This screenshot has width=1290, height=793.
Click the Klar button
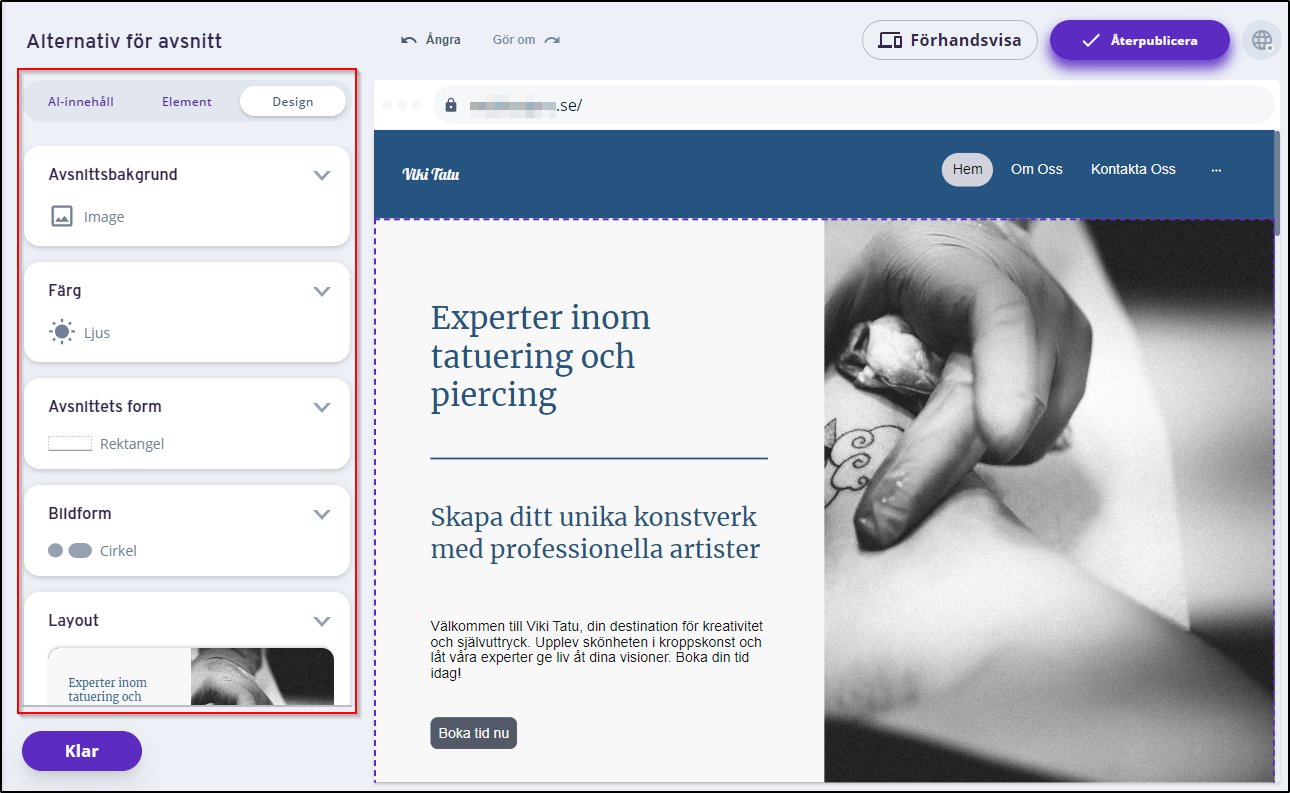(x=82, y=751)
